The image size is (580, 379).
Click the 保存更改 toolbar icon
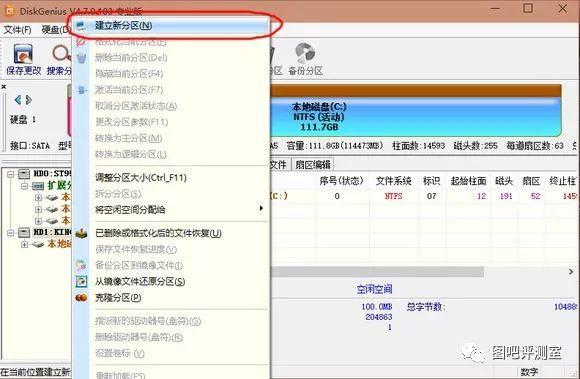coord(23,54)
